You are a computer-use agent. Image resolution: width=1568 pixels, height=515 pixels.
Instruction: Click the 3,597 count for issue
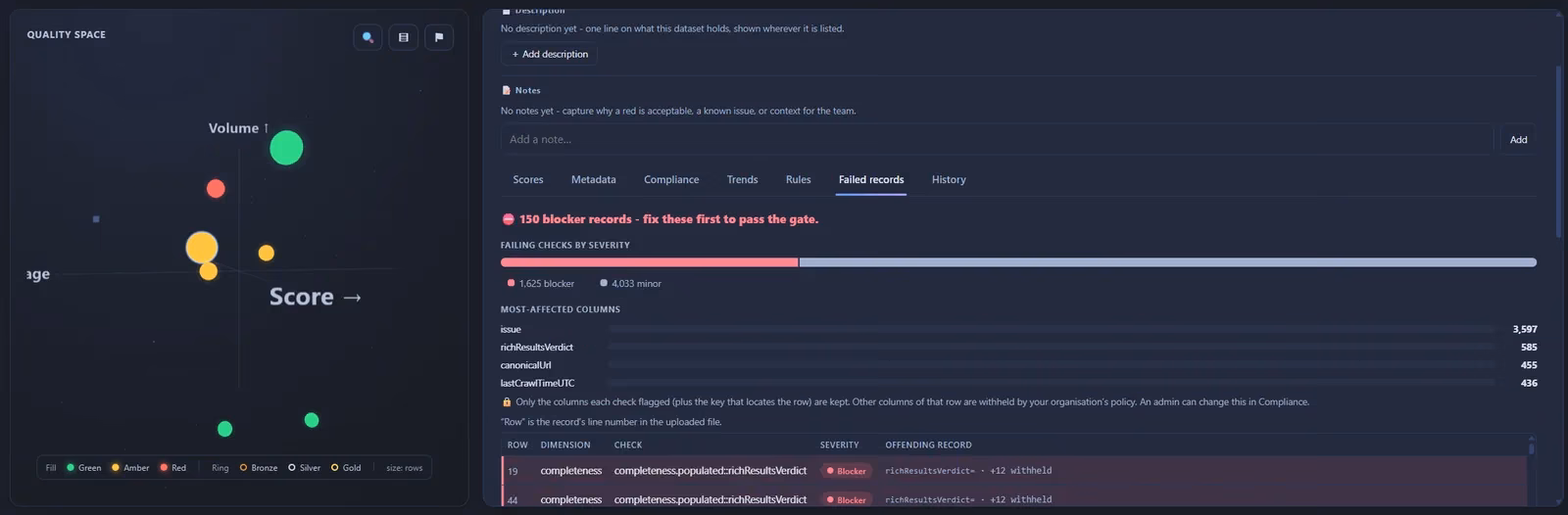[1525, 330]
